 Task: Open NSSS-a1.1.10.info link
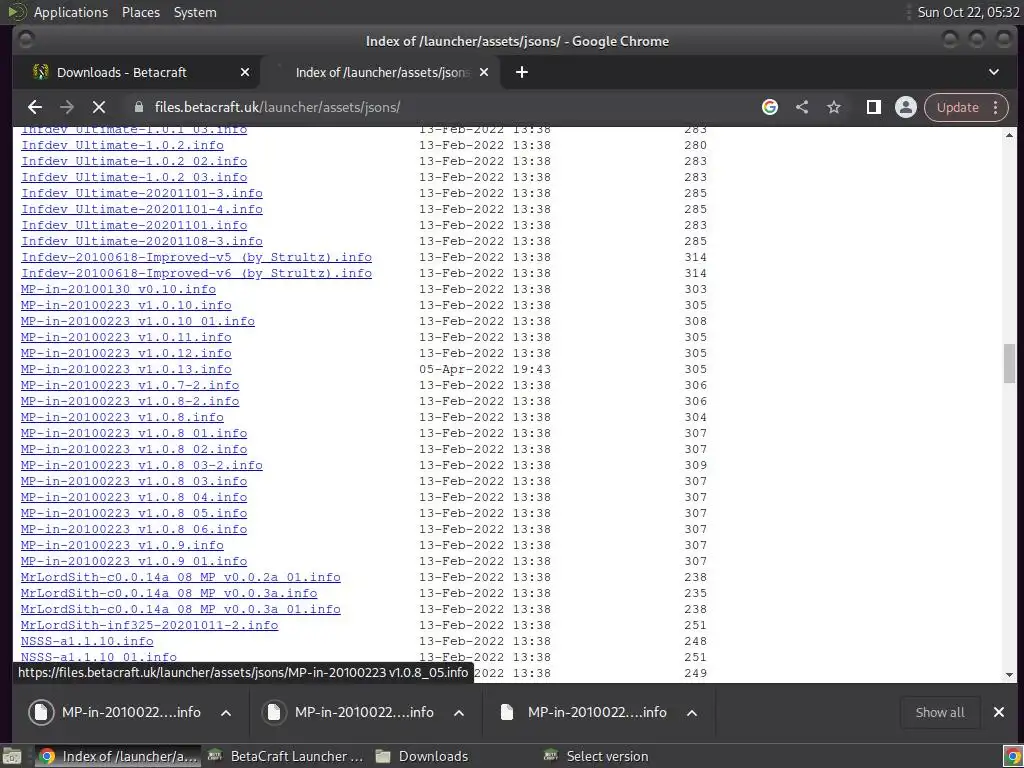click(x=87, y=641)
